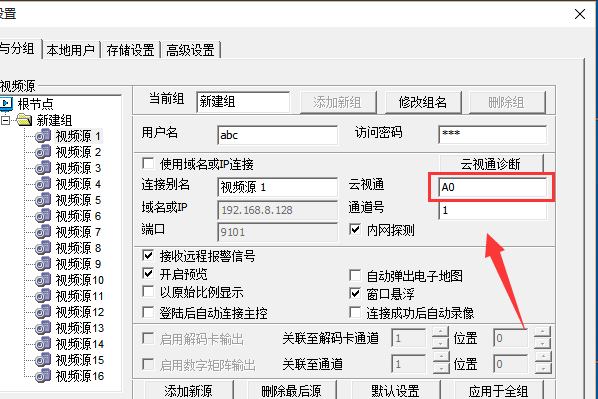
Task: Open the 高级设置 tab
Action: point(190,50)
